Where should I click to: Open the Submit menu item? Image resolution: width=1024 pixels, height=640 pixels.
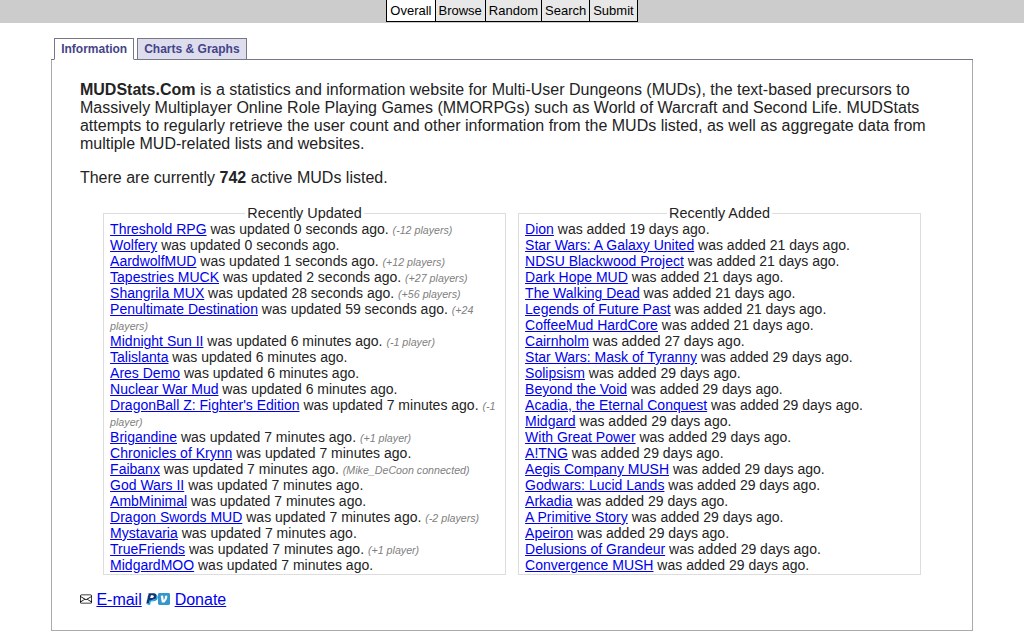coord(613,11)
